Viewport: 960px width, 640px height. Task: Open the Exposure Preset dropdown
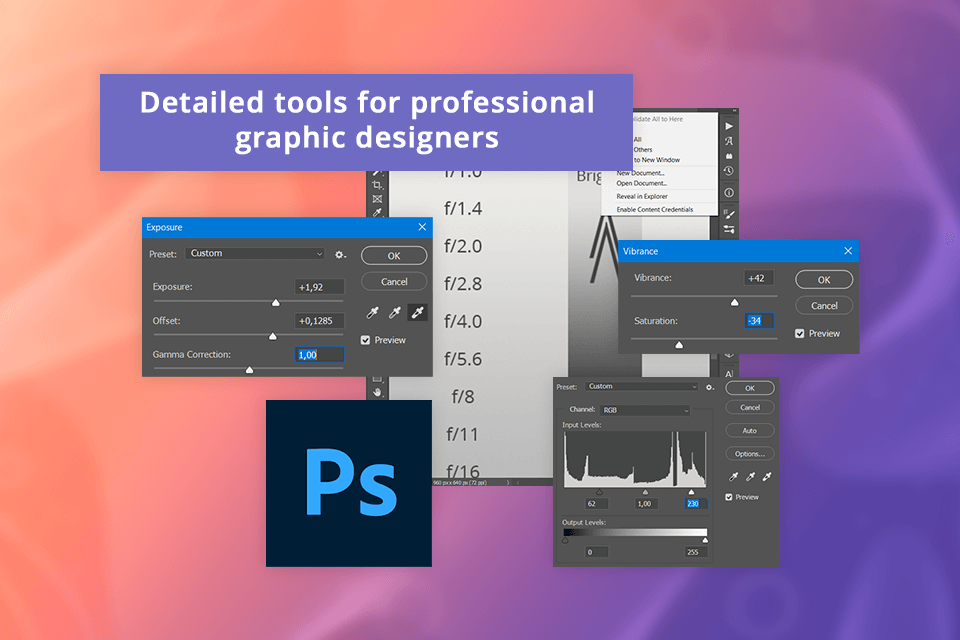coord(255,254)
